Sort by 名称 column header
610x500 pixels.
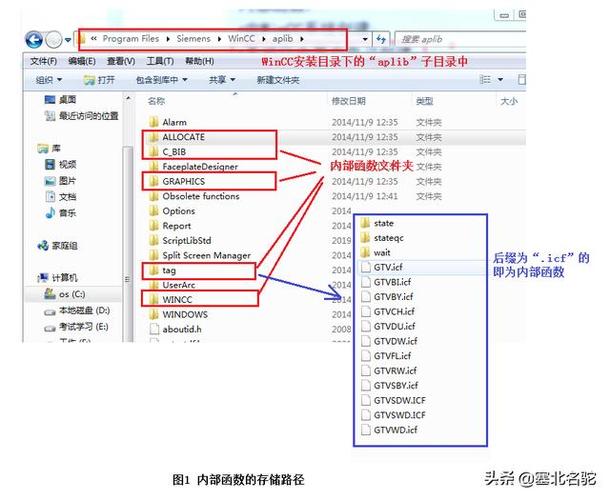pyautogui.click(x=156, y=101)
